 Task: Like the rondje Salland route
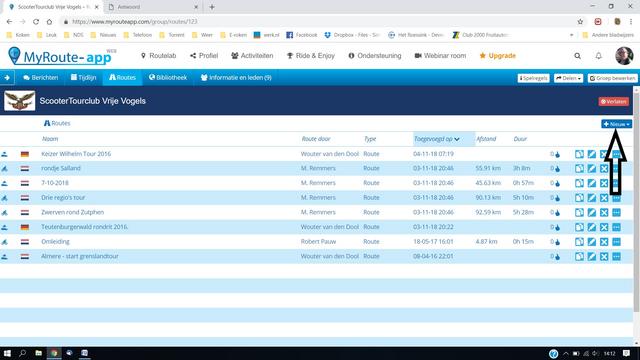(558, 169)
